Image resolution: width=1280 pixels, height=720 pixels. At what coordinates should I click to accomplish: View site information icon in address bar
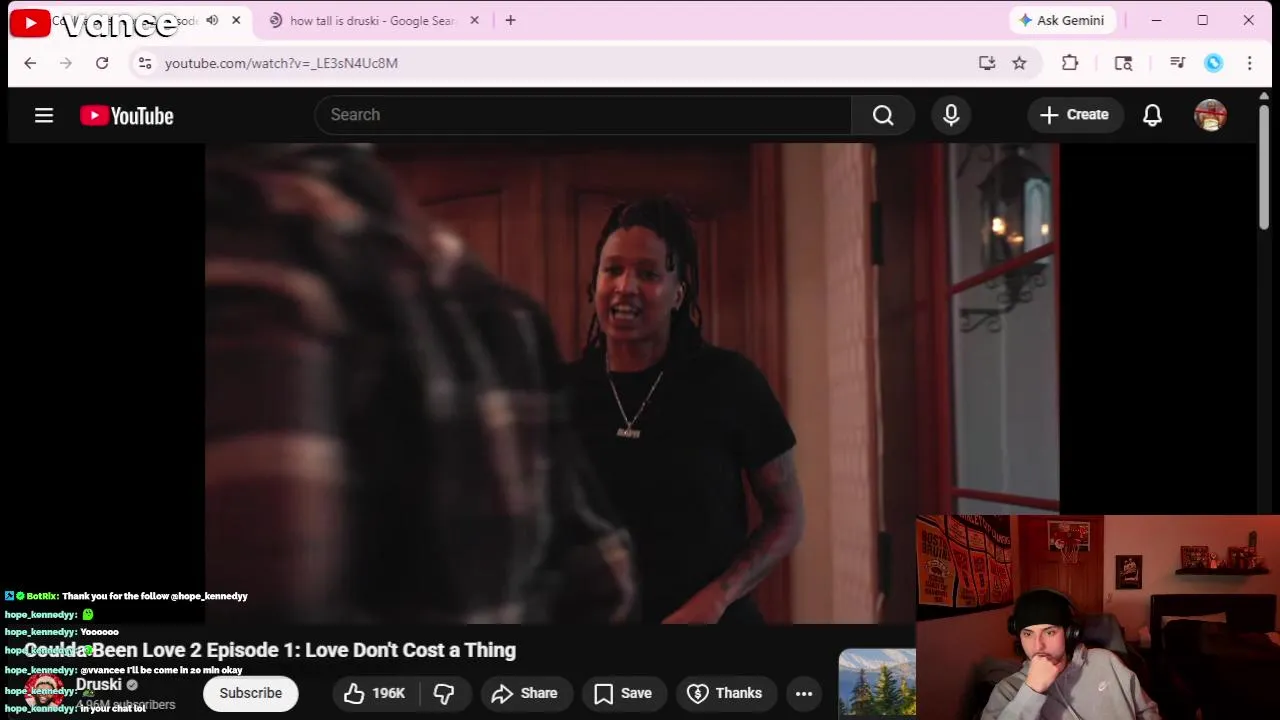coord(145,63)
